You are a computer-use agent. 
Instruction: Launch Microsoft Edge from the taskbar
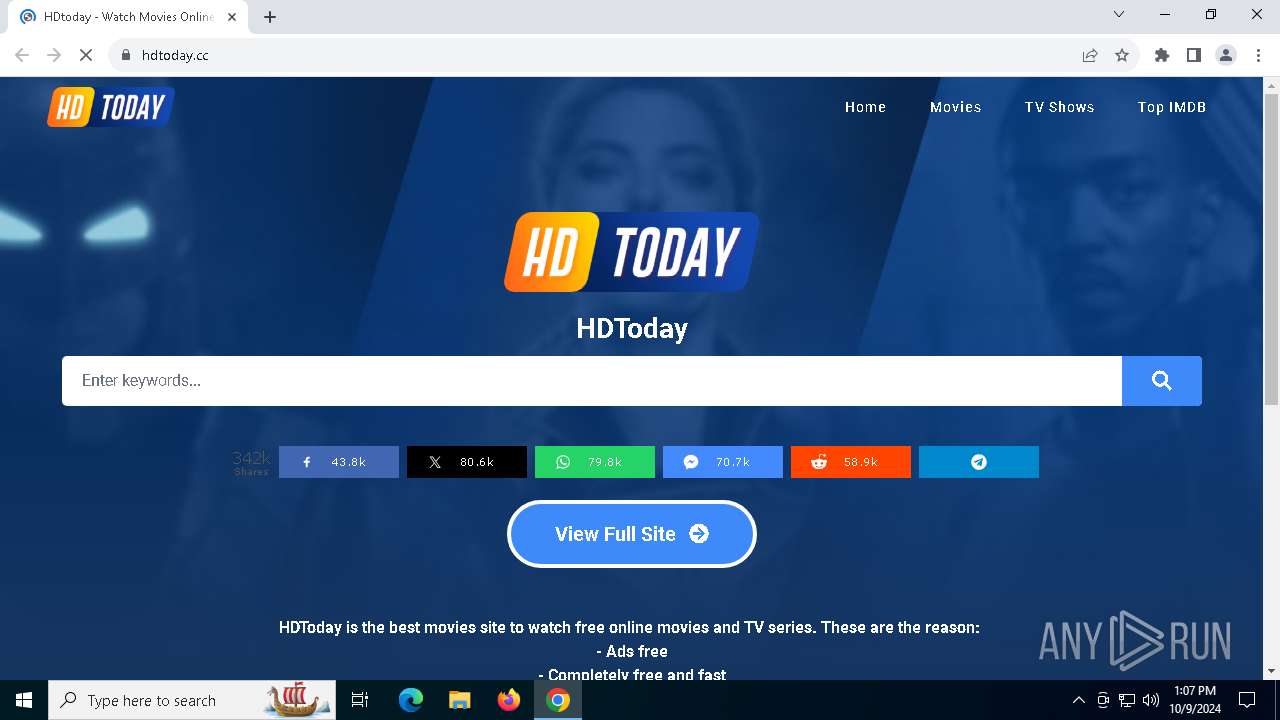point(411,700)
